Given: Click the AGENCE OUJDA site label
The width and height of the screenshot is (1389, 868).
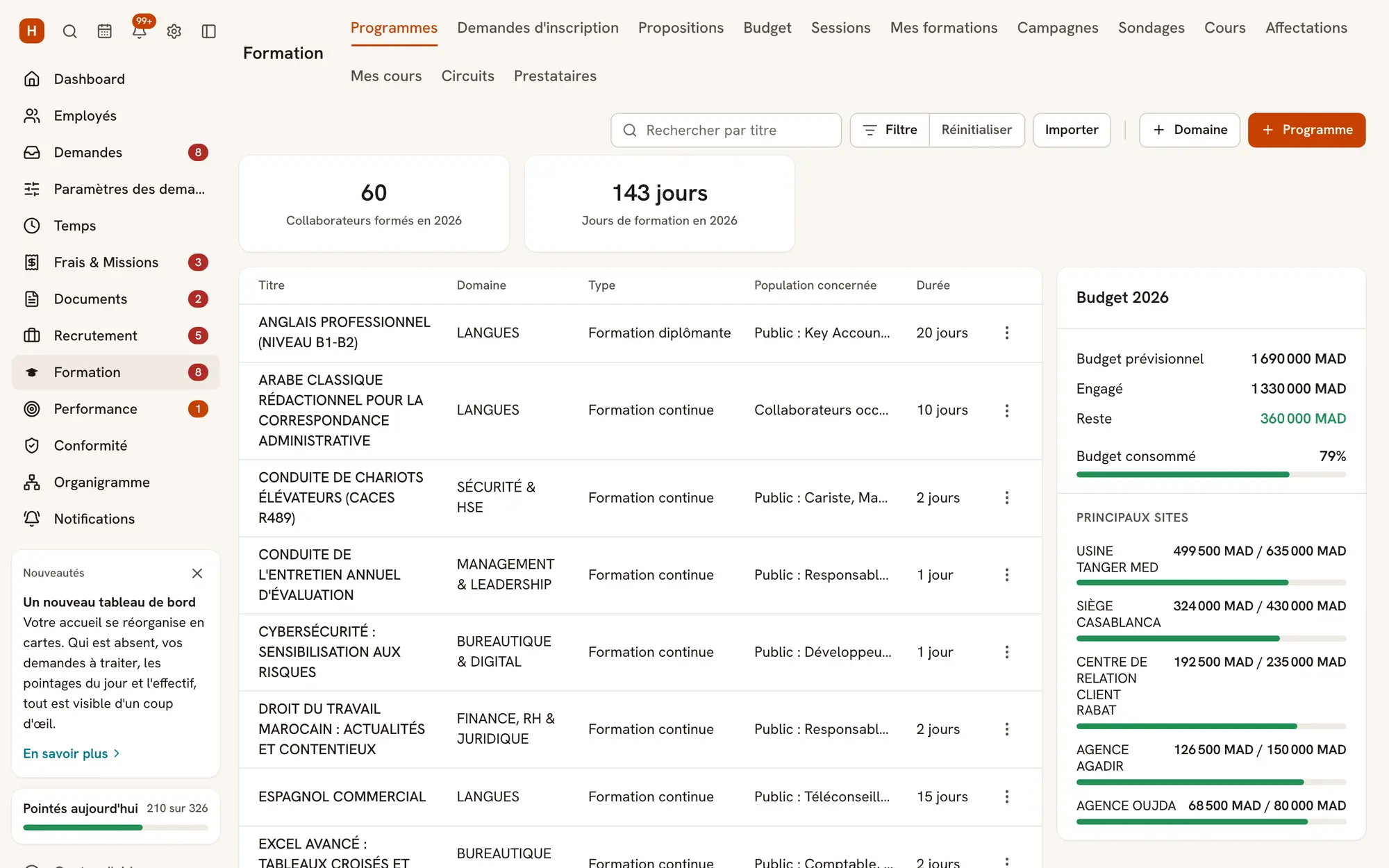Looking at the screenshot, I should click(x=1126, y=806).
